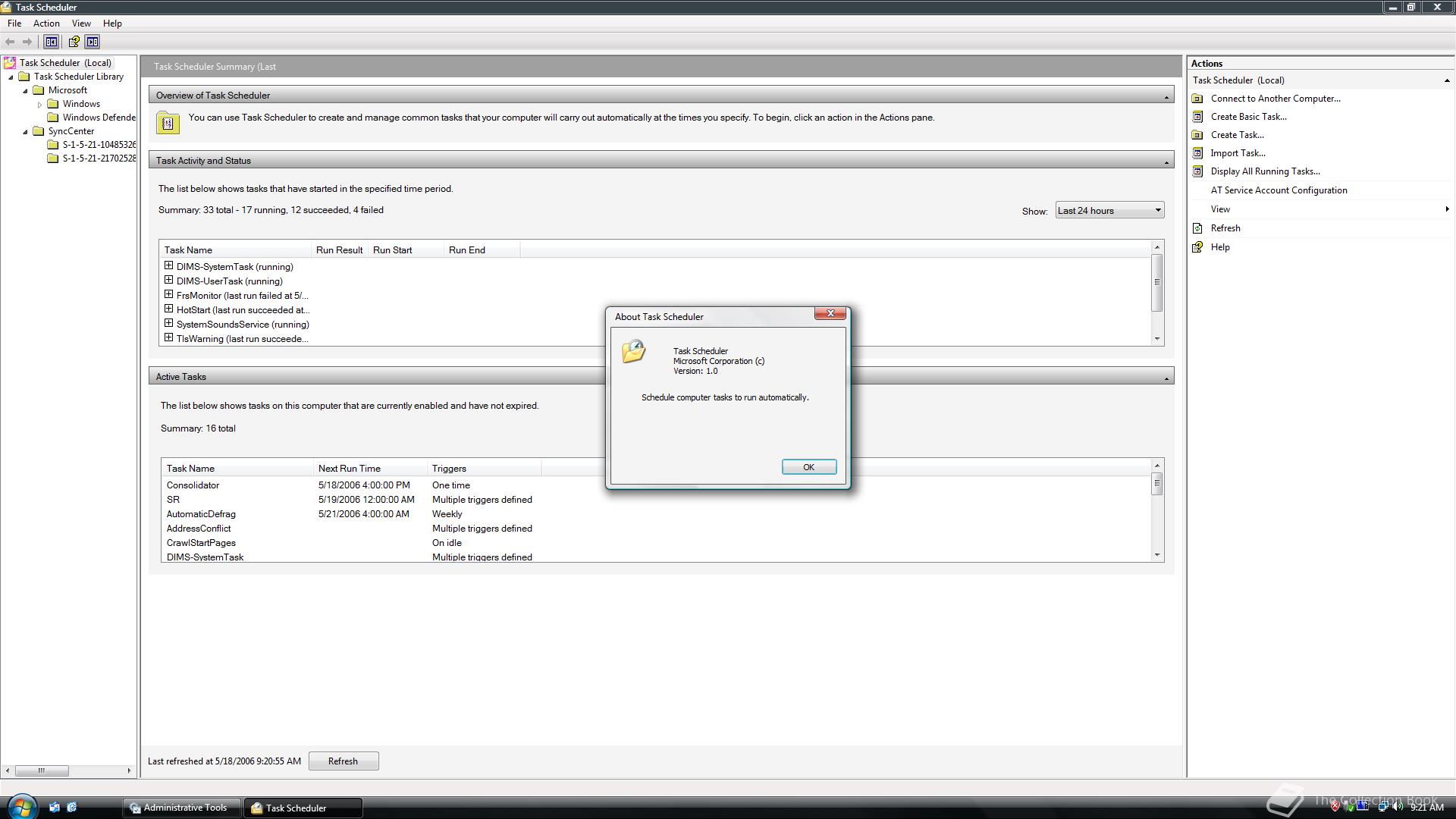Viewport: 1456px width, 819px height.
Task: Open AT Service Account Configuration
Action: tap(1279, 190)
